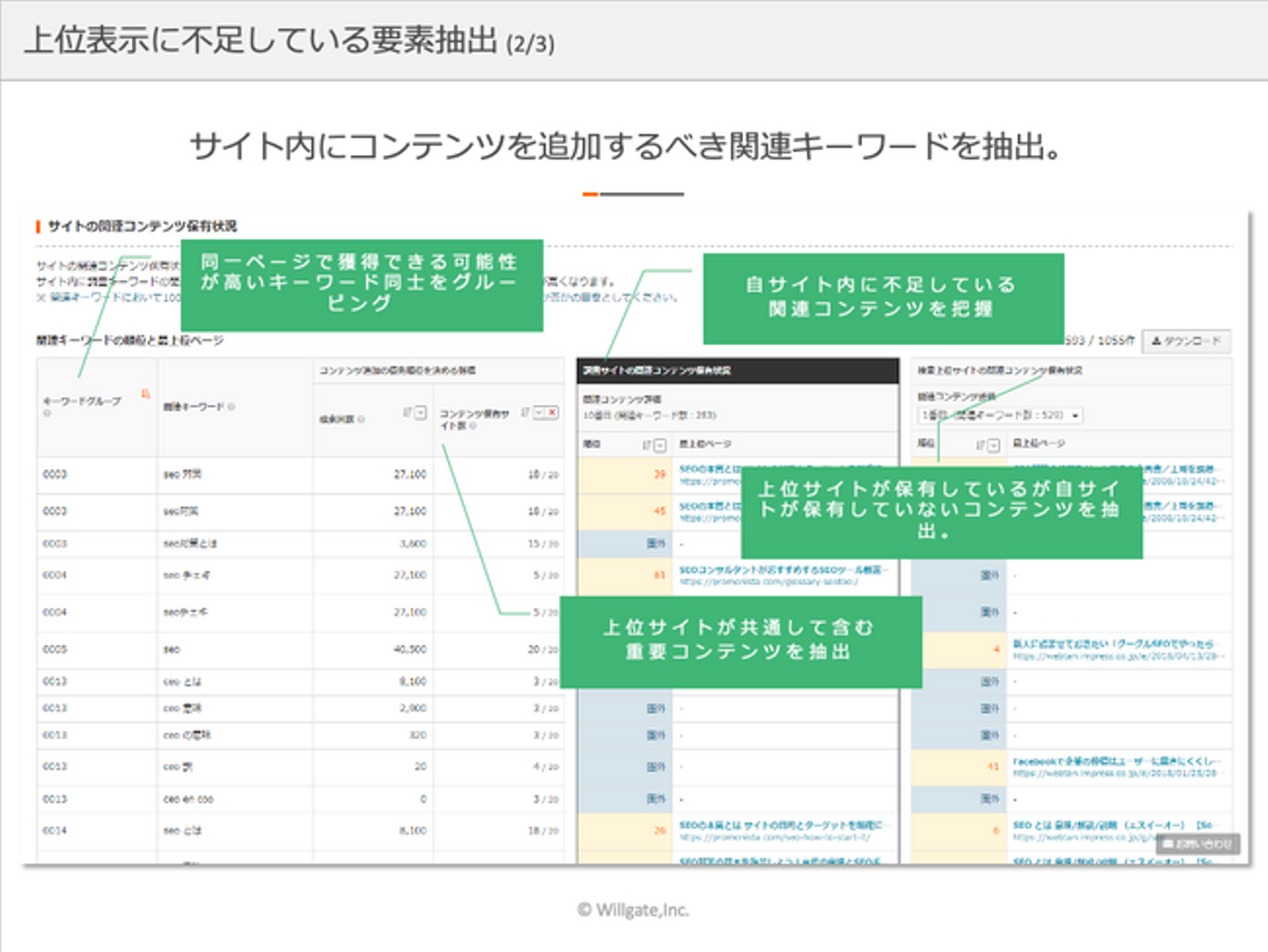Screen dimensions: 1268x952
Task: Open the filter dropdown in コンテンツ保有サイト数 column
Action: point(539,412)
